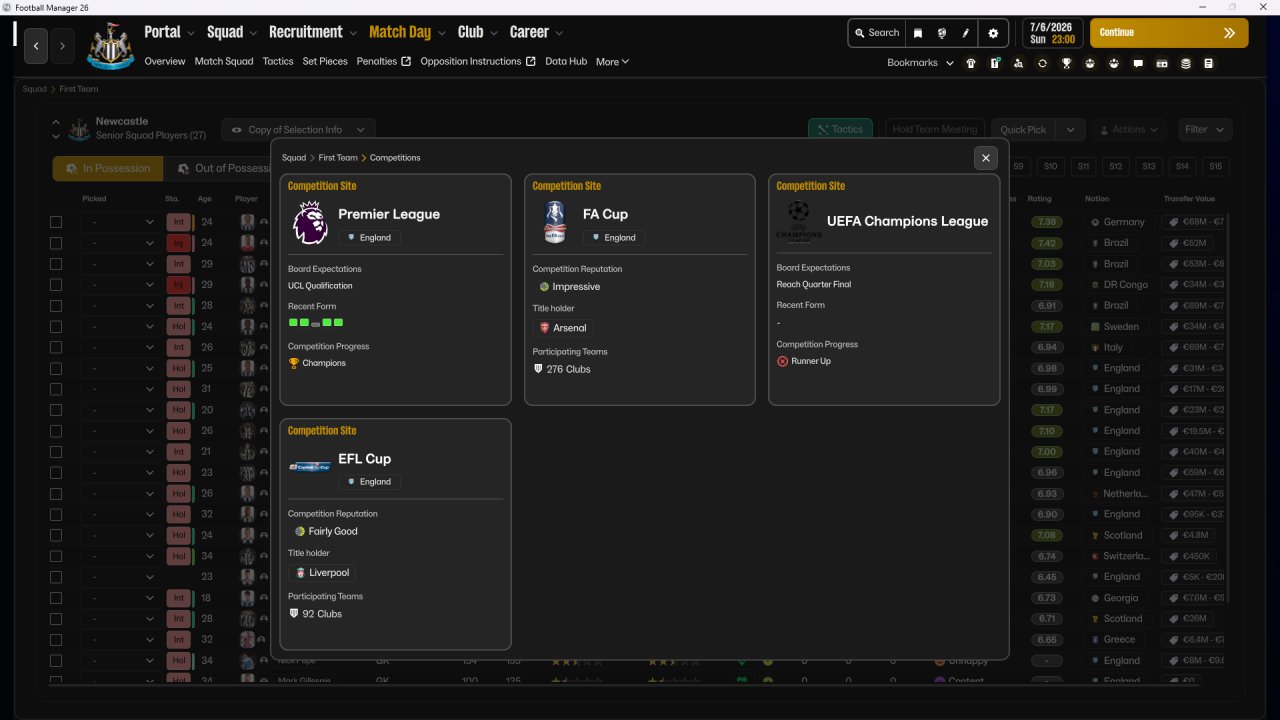Viewport: 1280px width, 720px height.
Task: Click the Arsenal crest under FA Cup title holder
Action: coord(545,328)
